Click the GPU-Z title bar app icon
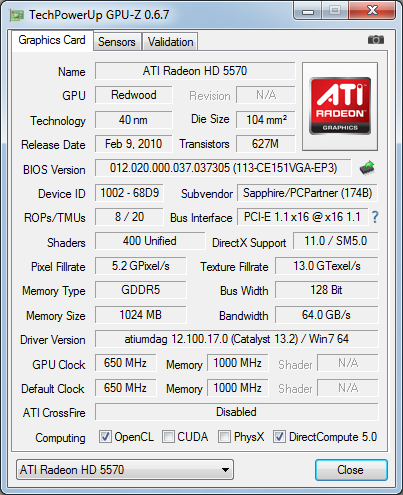The image size is (403, 495). (17, 15)
